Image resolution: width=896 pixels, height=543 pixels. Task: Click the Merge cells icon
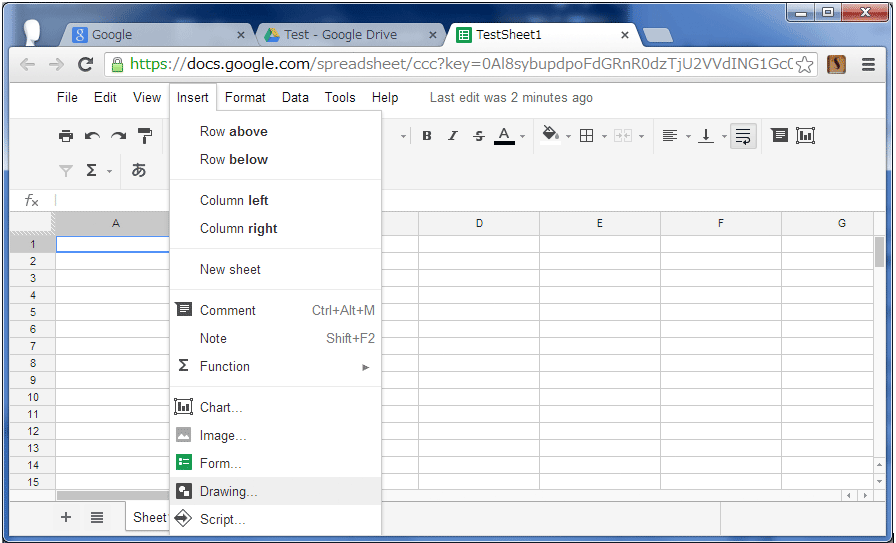[x=623, y=136]
